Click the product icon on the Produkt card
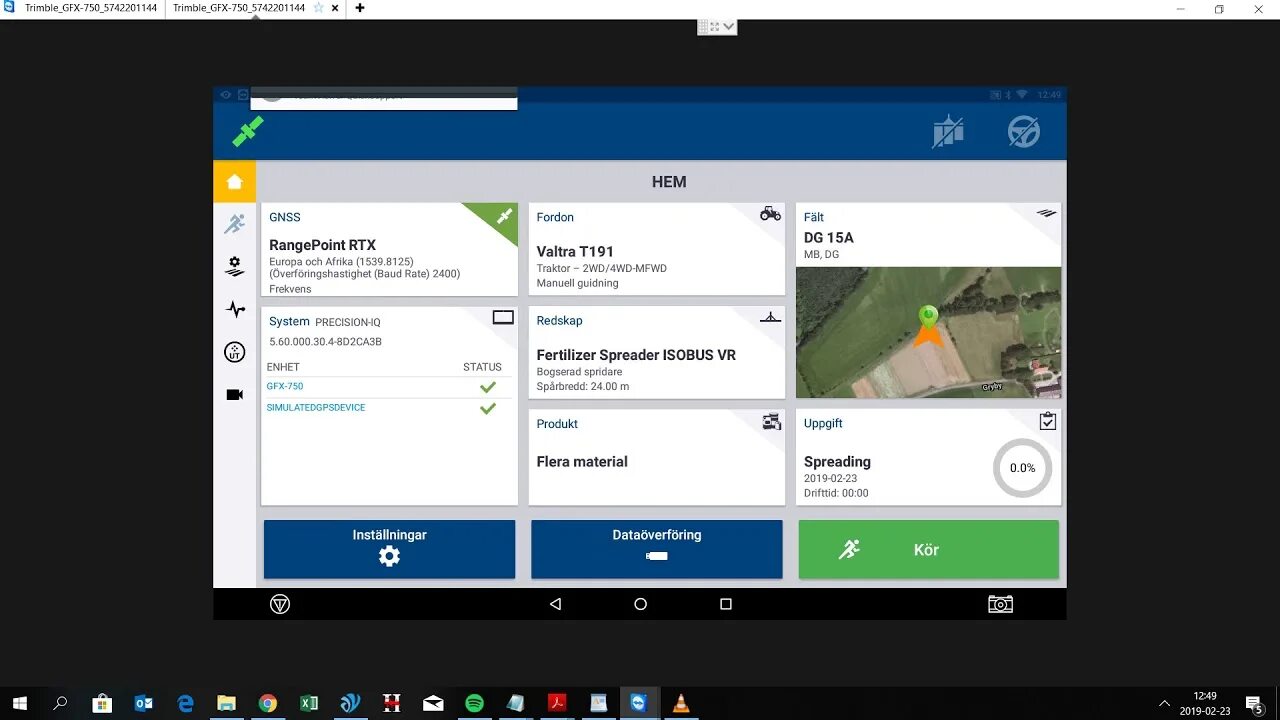The image size is (1280, 720). pyautogui.click(x=771, y=421)
